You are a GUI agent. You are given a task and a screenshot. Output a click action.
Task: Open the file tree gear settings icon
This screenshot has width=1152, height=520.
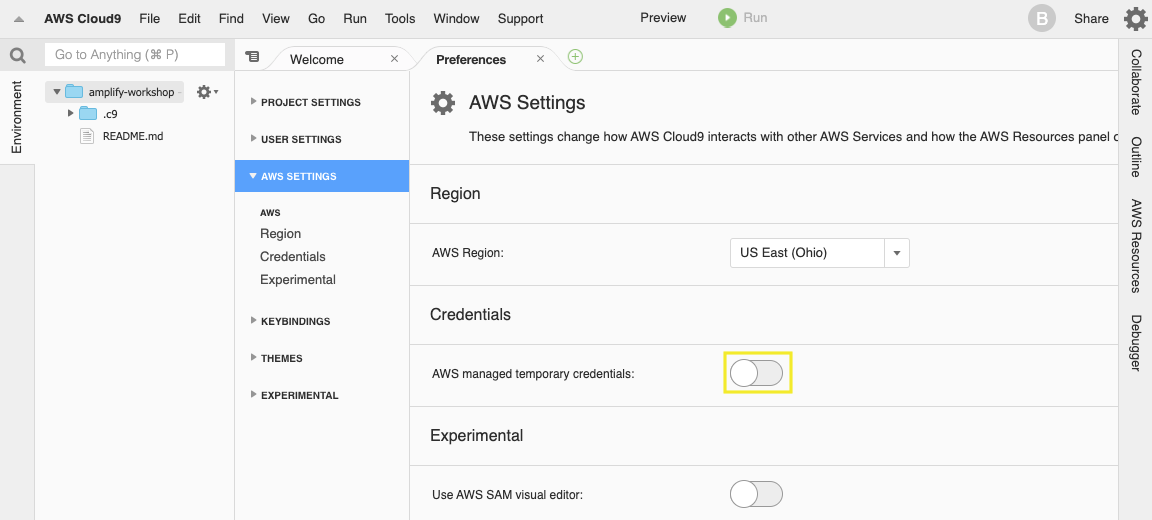(x=206, y=92)
